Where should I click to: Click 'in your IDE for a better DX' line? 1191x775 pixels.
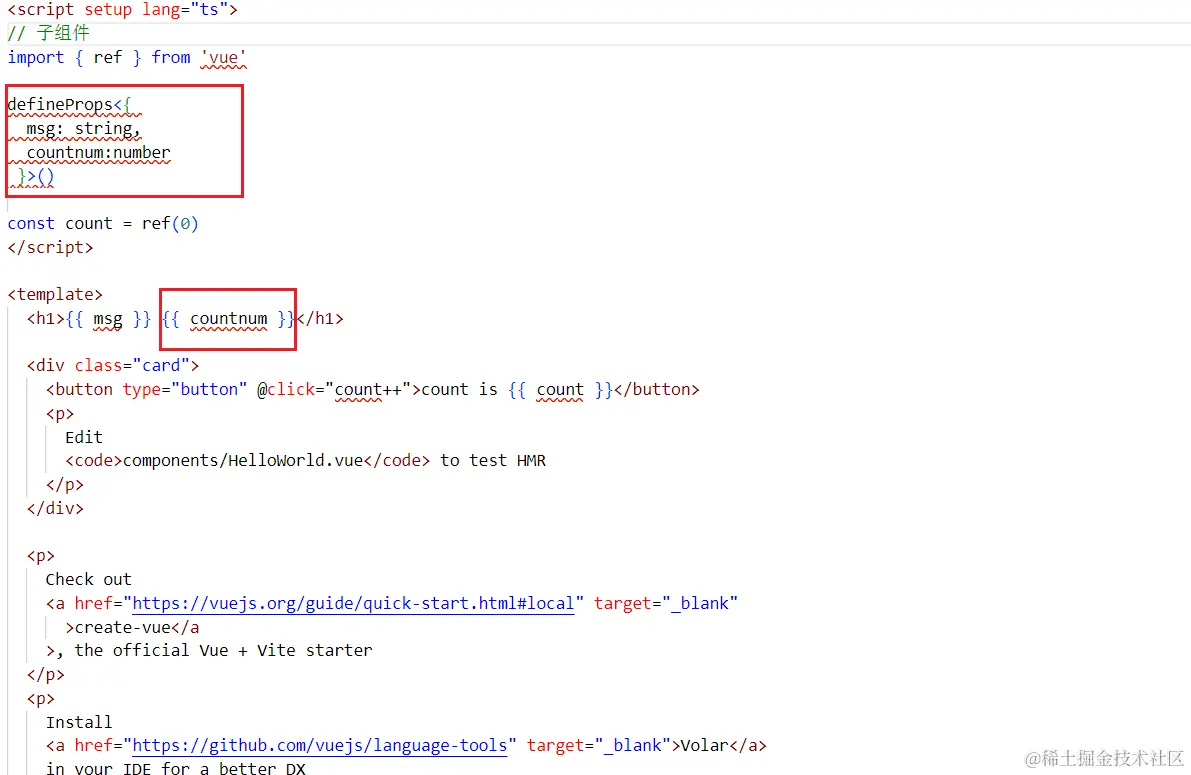coord(175,767)
